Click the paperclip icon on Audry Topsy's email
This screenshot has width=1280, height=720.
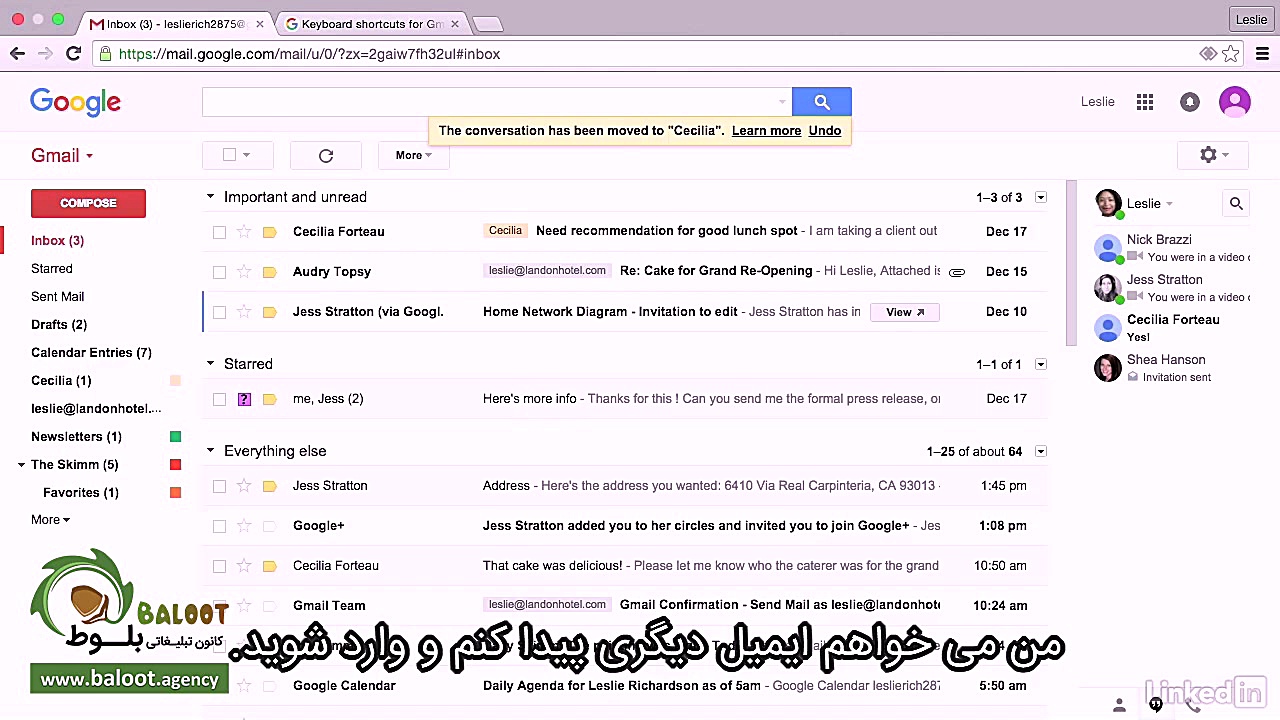956,271
